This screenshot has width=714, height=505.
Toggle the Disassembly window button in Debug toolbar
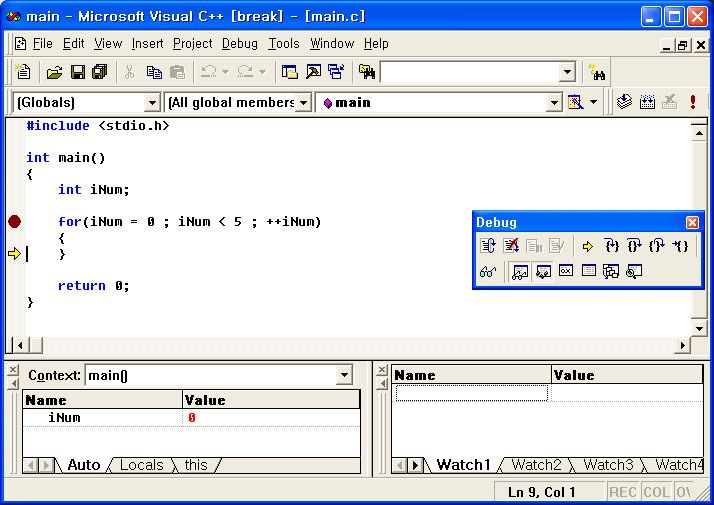tap(634, 271)
